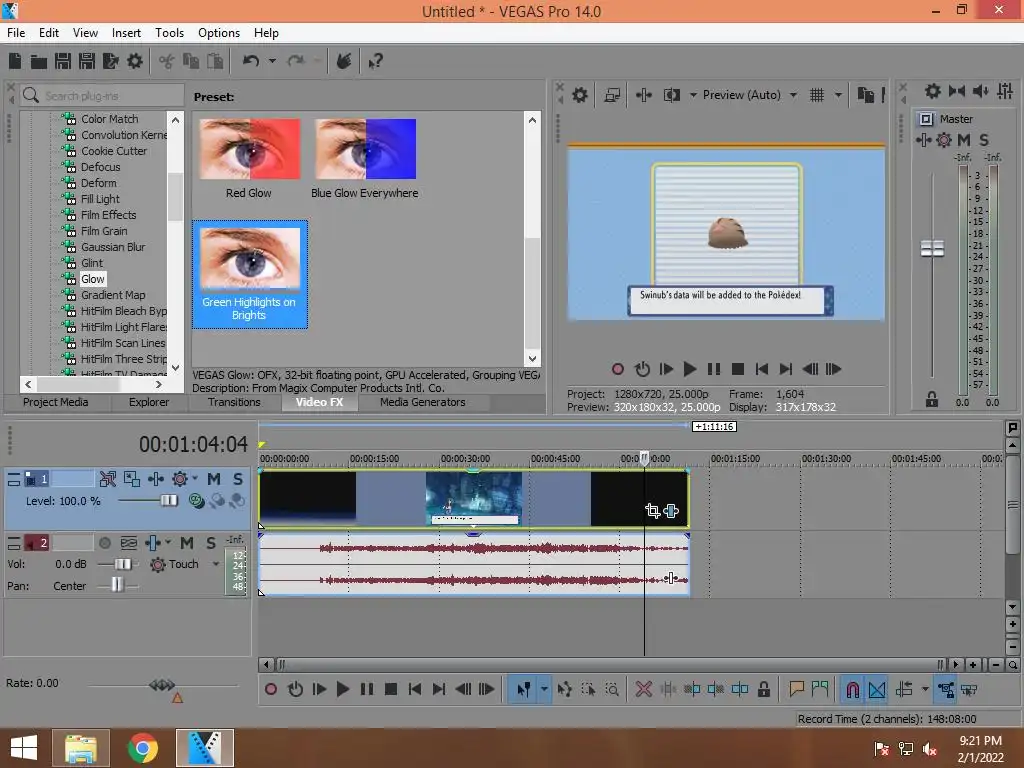Viewport: 1024px width, 768px height.
Task: Click Go to Start in preview transport
Action: (x=761, y=369)
